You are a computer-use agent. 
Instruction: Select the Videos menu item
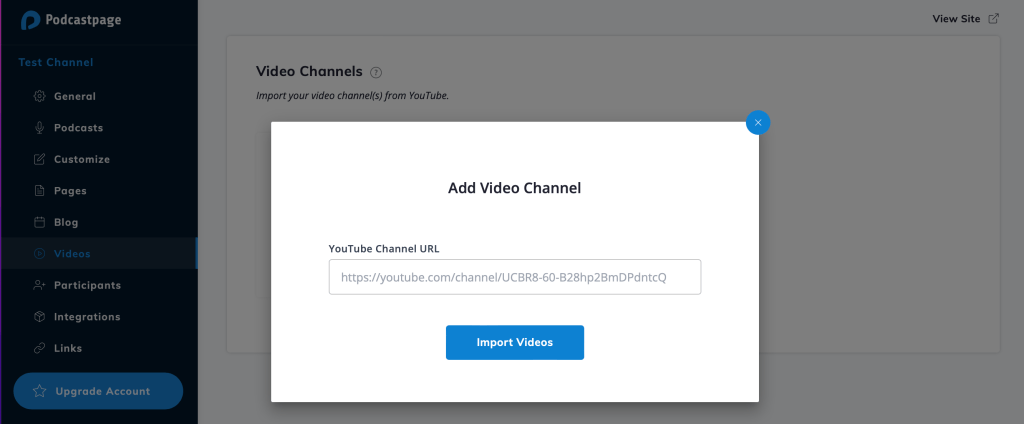(99, 253)
